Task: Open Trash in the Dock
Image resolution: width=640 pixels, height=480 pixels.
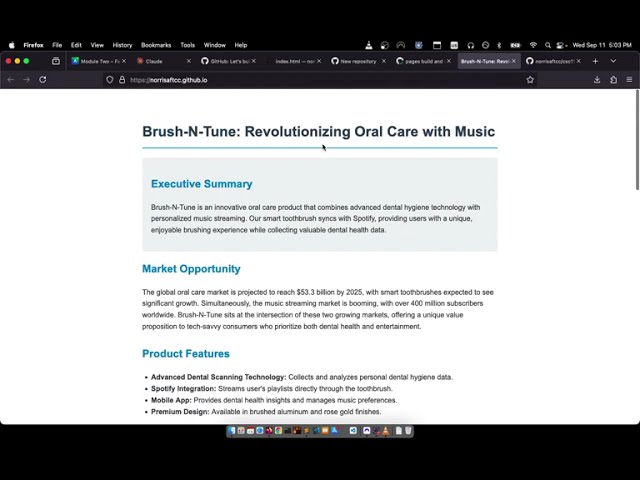Action: point(408,431)
